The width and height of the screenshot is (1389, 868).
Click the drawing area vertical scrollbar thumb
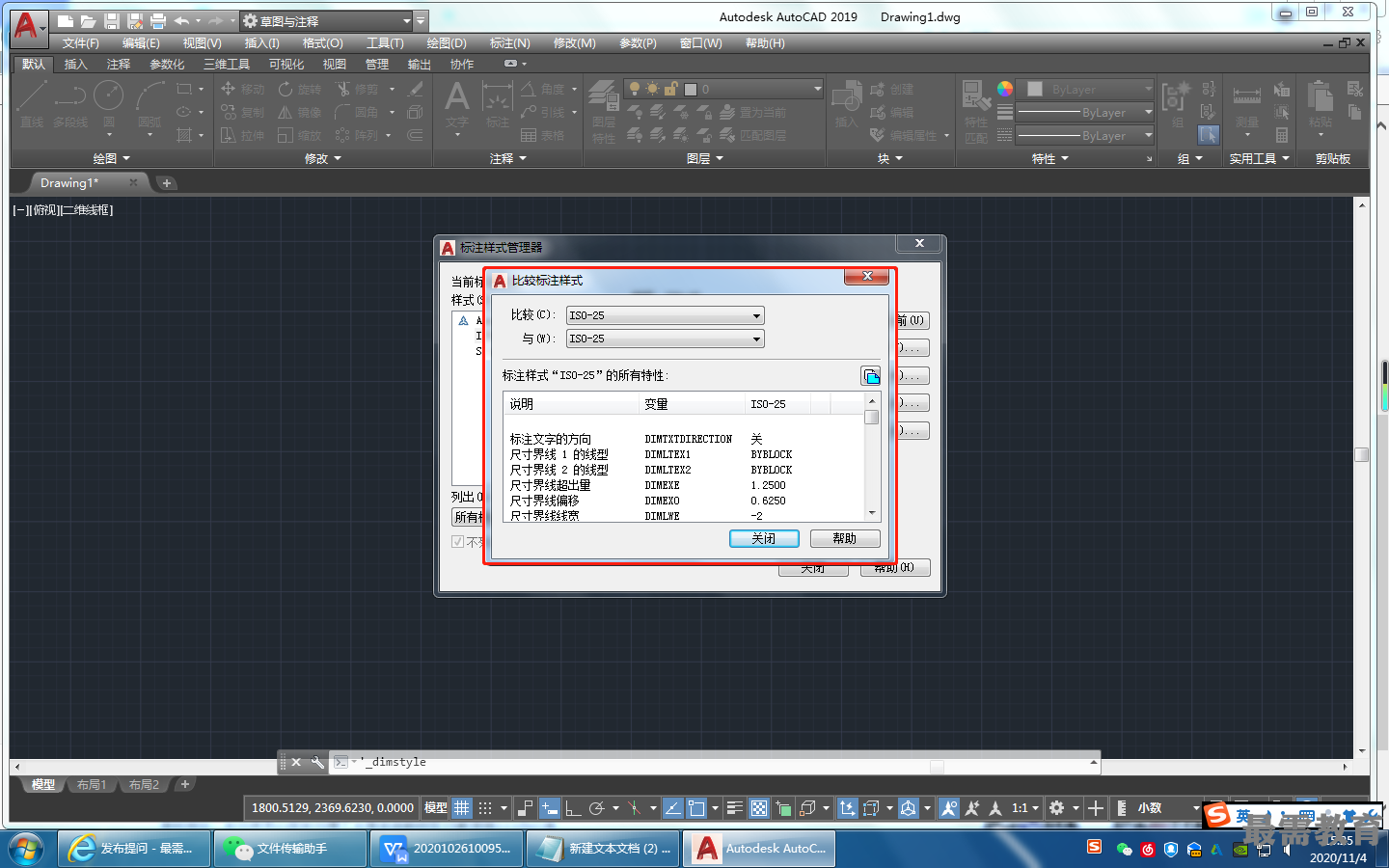1362,454
